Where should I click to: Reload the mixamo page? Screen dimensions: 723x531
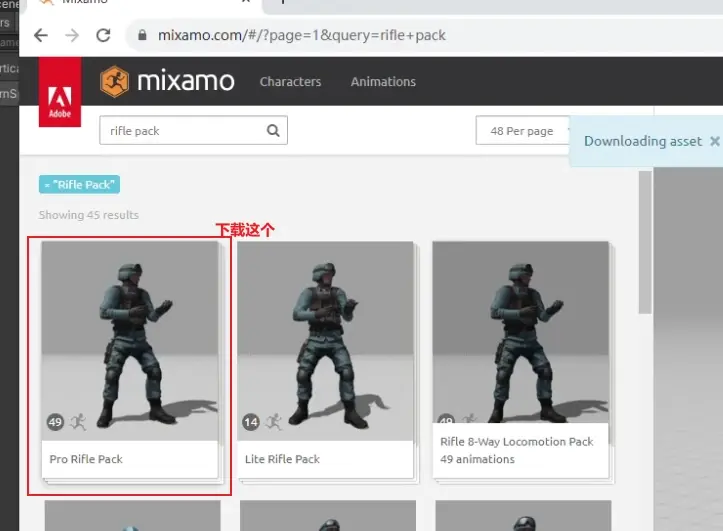[x=103, y=35]
